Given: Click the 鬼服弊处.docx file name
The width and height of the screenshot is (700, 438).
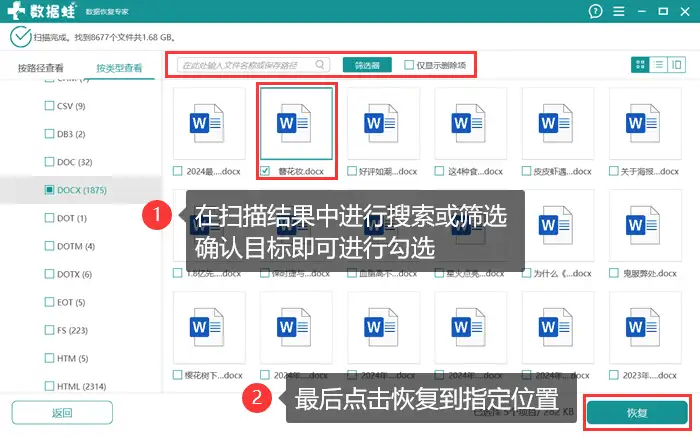Looking at the screenshot, I should coord(650,273).
